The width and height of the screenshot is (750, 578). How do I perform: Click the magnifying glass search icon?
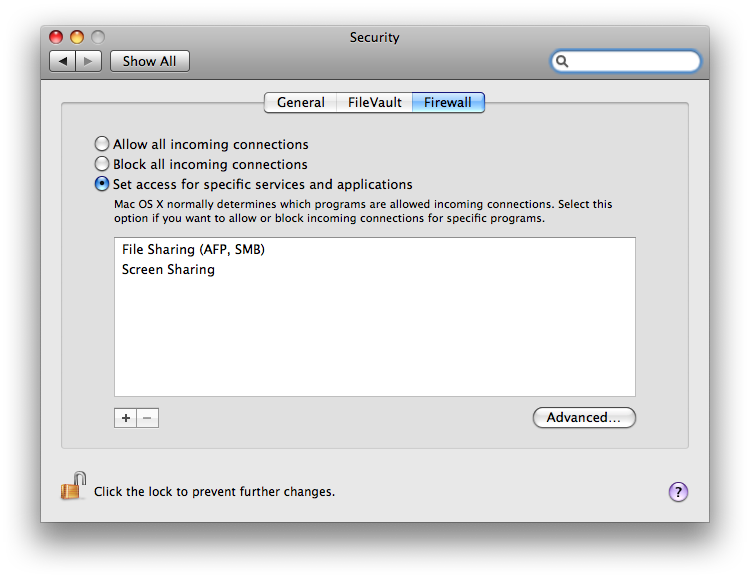pos(563,61)
